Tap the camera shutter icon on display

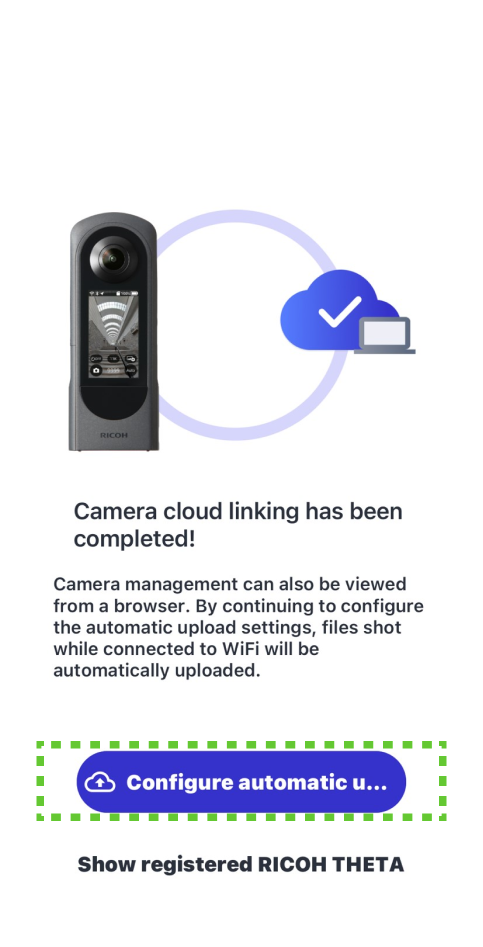[x=96, y=370]
